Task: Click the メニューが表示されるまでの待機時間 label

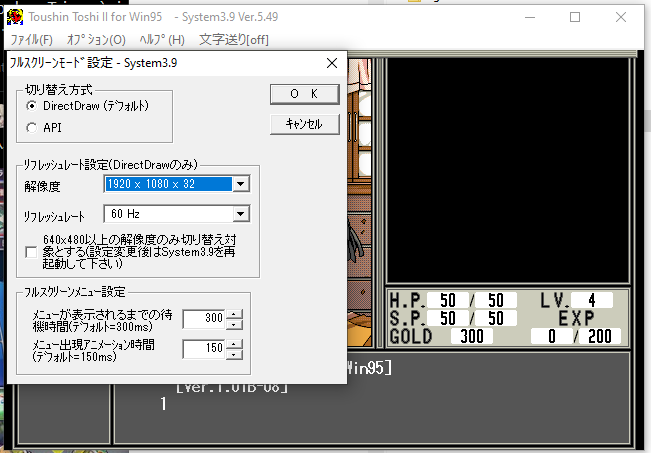Action: click(x=102, y=320)
